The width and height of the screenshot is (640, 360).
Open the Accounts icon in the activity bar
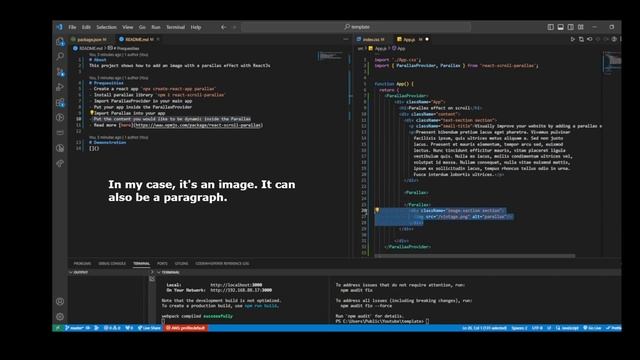(x=60, y=301)
